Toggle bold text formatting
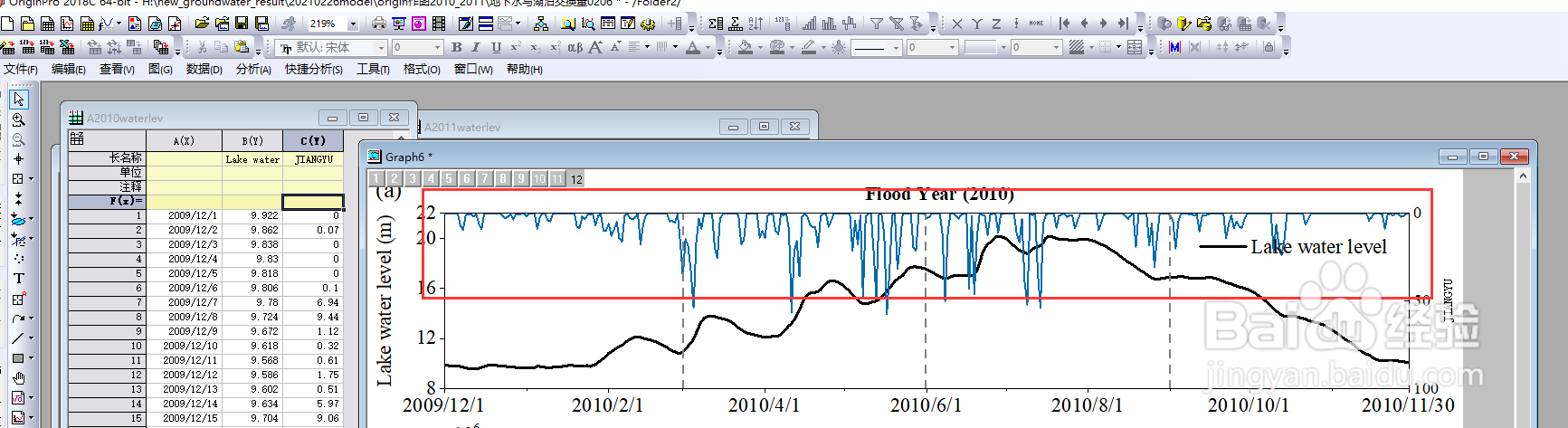Viewport: 1568px width, 428px height. [x=457, y=47]
